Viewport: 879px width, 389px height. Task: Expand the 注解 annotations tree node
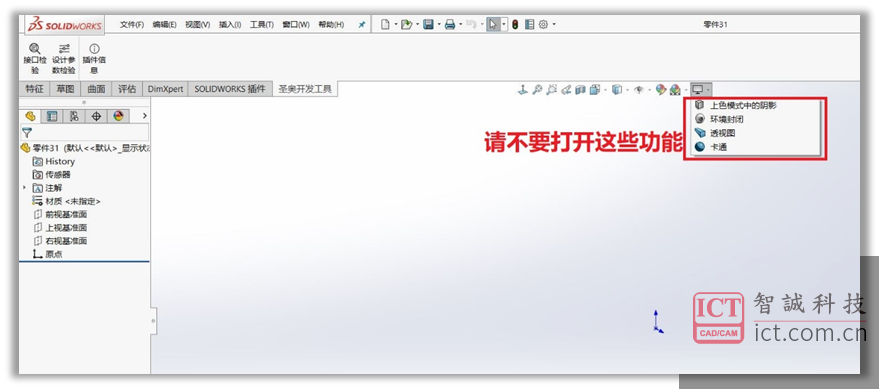pos(24,188)
